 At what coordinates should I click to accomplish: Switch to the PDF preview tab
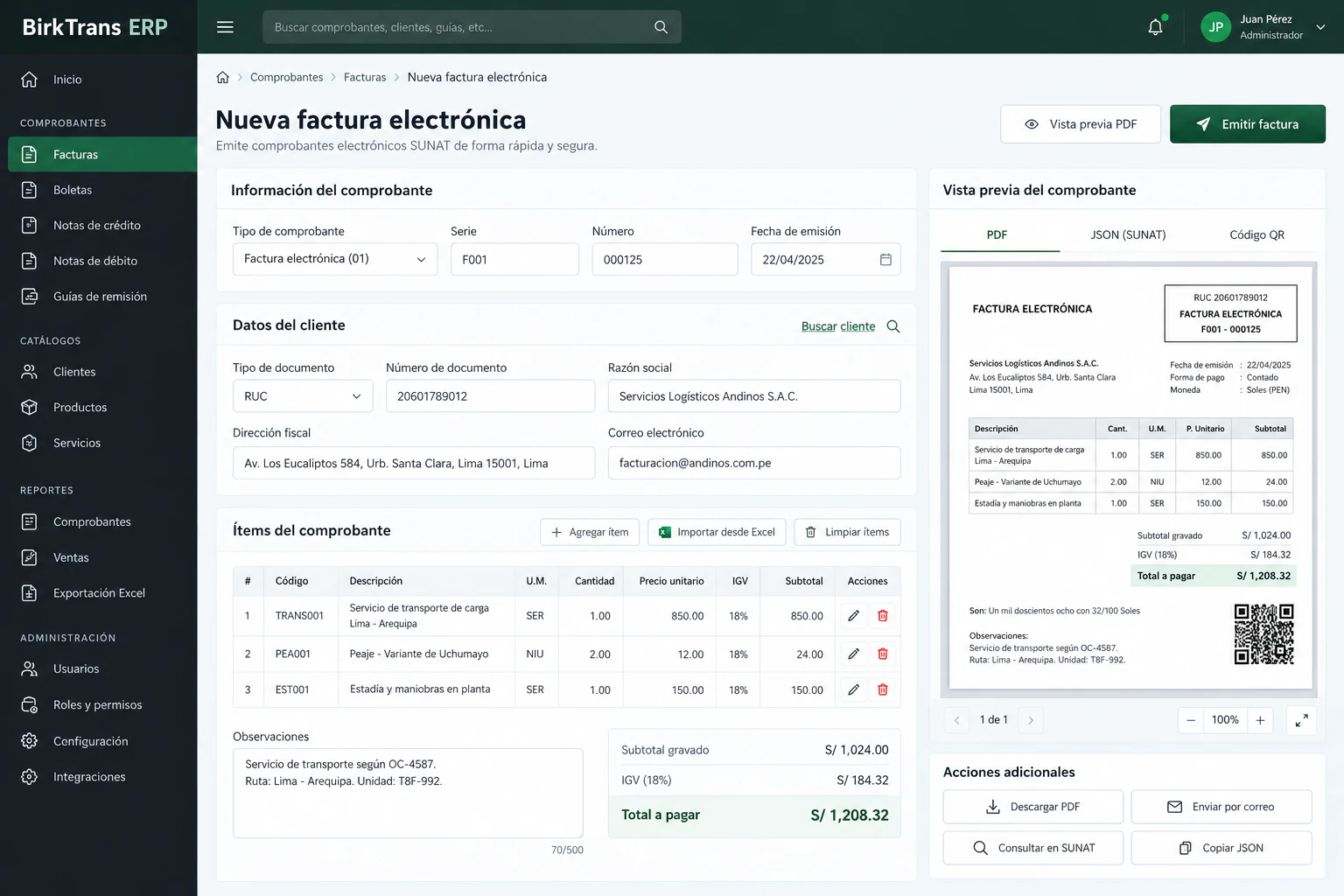pyautogui.click(x=997, y=234)
